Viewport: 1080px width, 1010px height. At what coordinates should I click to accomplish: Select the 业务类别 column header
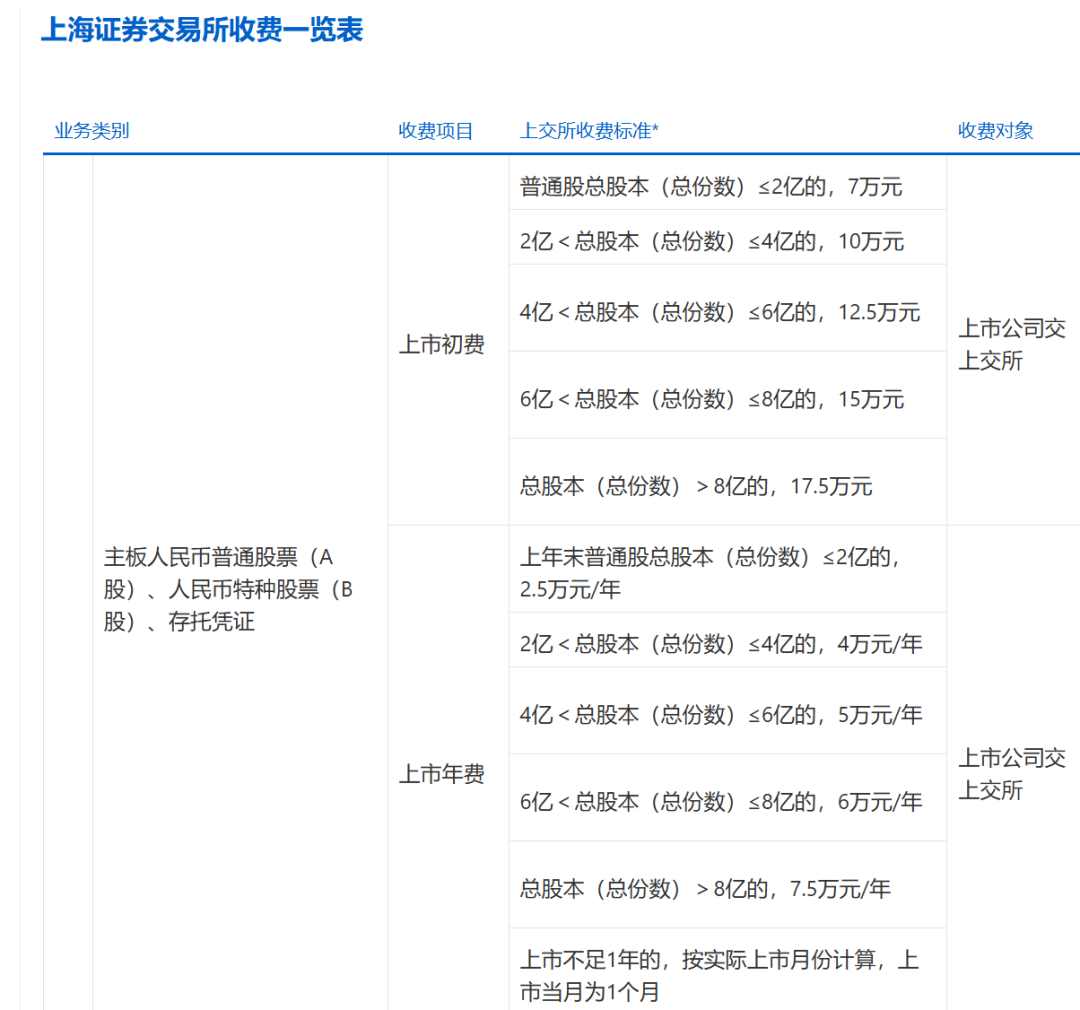tap(92, 130)
